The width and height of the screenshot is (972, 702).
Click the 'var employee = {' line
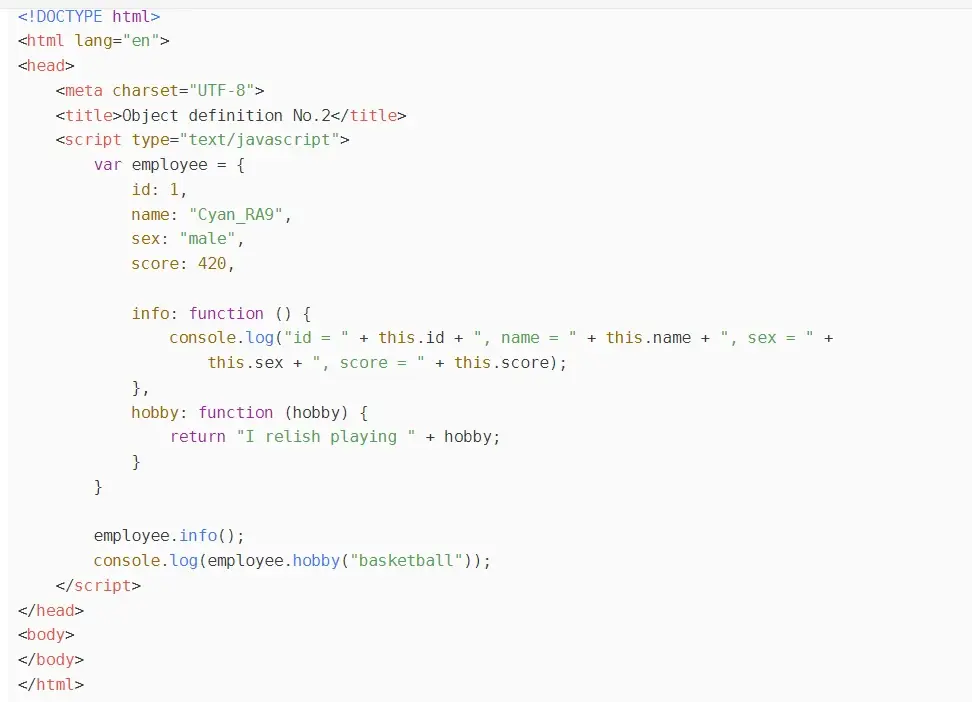[x=169, y=165]
